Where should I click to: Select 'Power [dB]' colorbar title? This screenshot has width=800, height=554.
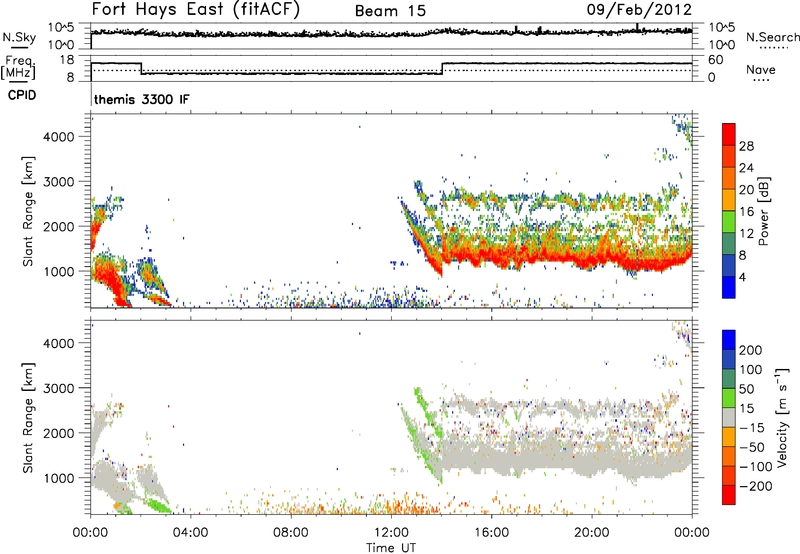(764, 211)
